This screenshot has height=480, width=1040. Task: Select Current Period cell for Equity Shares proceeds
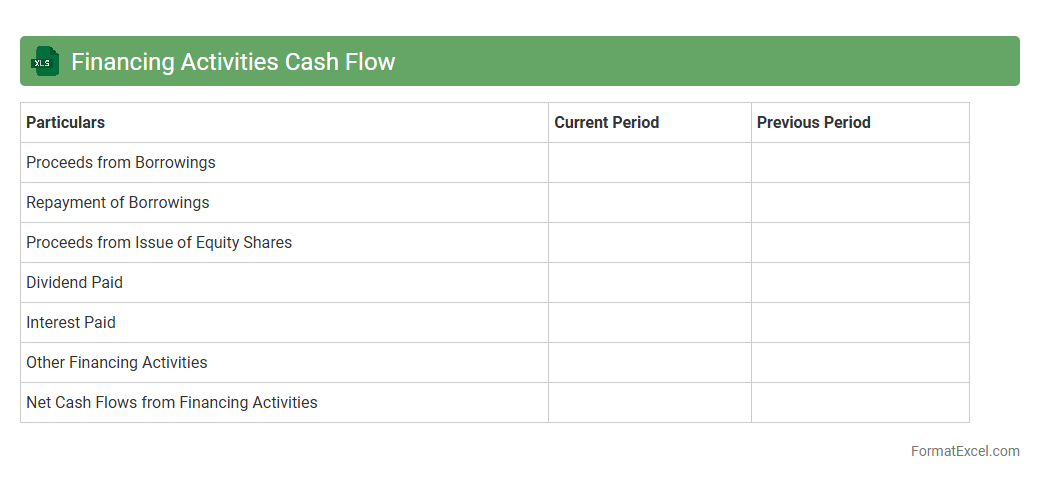pos(650,242)
